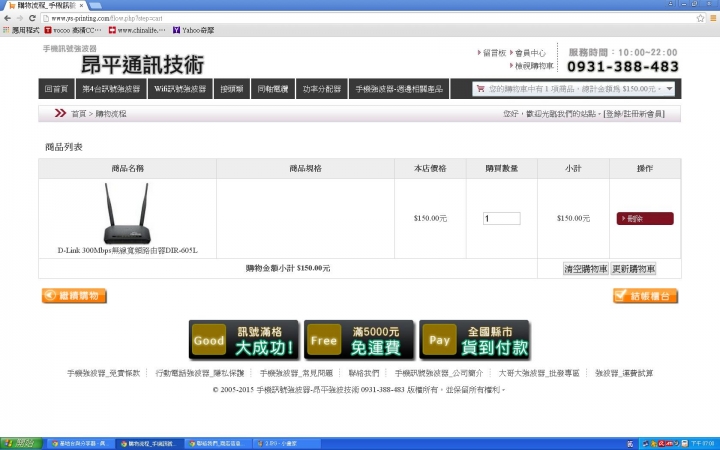Click the 昂平通訊技術 site logo
Image resolution: width=720 pixels, height=450 pixels.
click(142, 65)
